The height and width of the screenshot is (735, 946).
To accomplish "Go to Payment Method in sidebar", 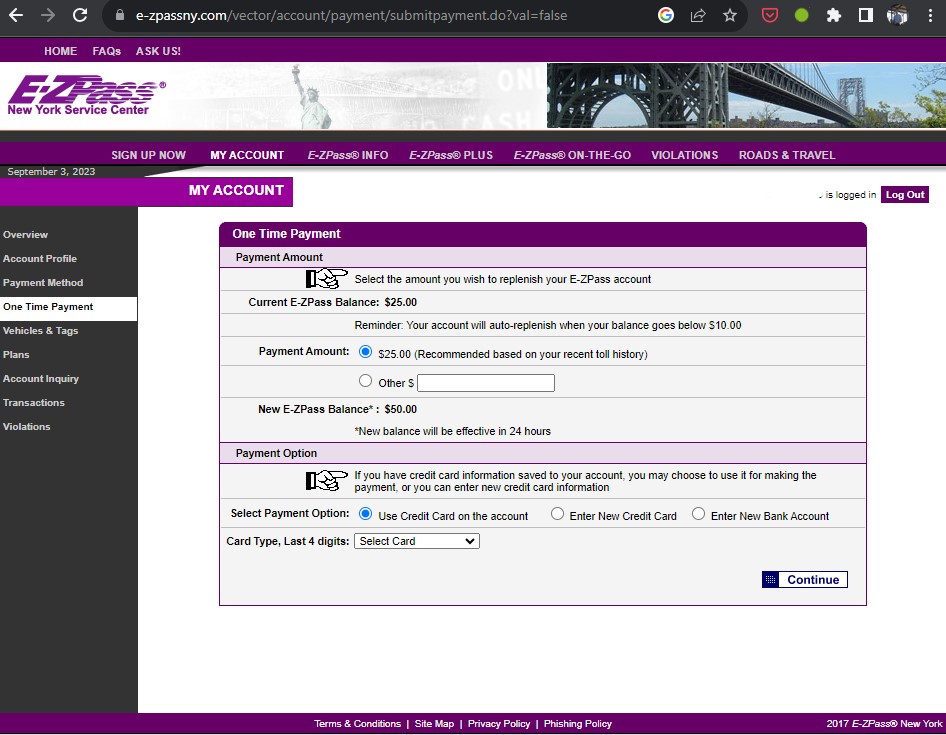I will (x=43, y=282).
